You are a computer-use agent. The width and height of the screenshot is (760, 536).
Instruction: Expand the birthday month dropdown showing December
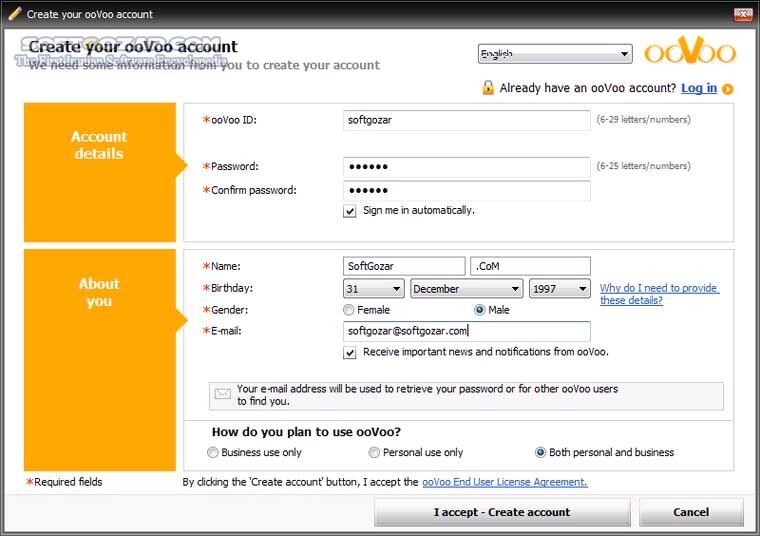[x=466, y=289]
